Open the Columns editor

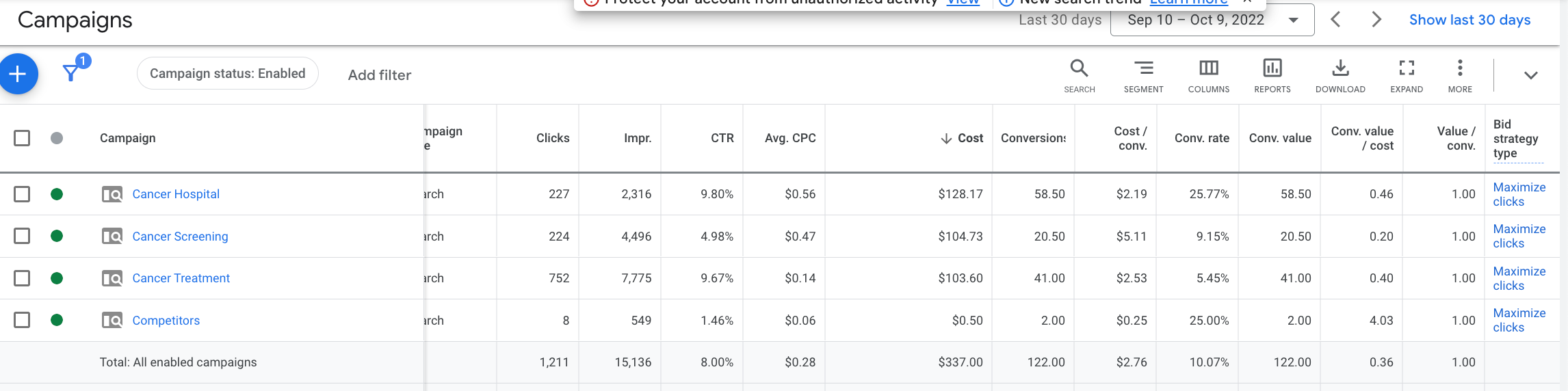click(x=1208, y=75)
